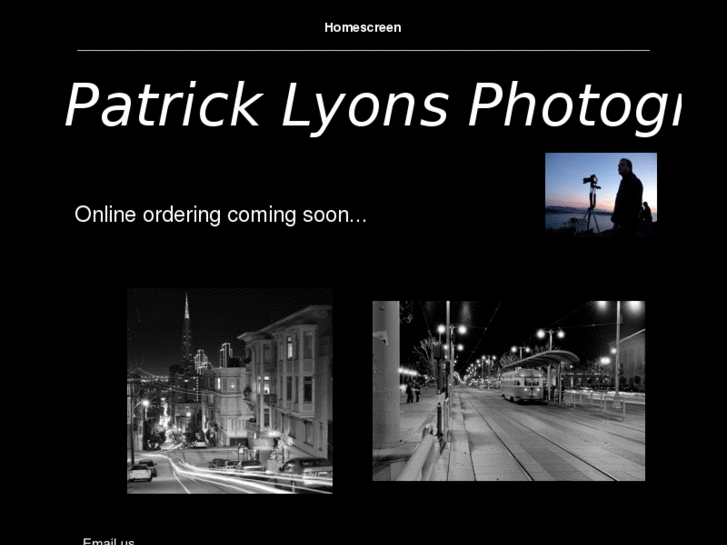Click the Email us link

tap(108, 541)
